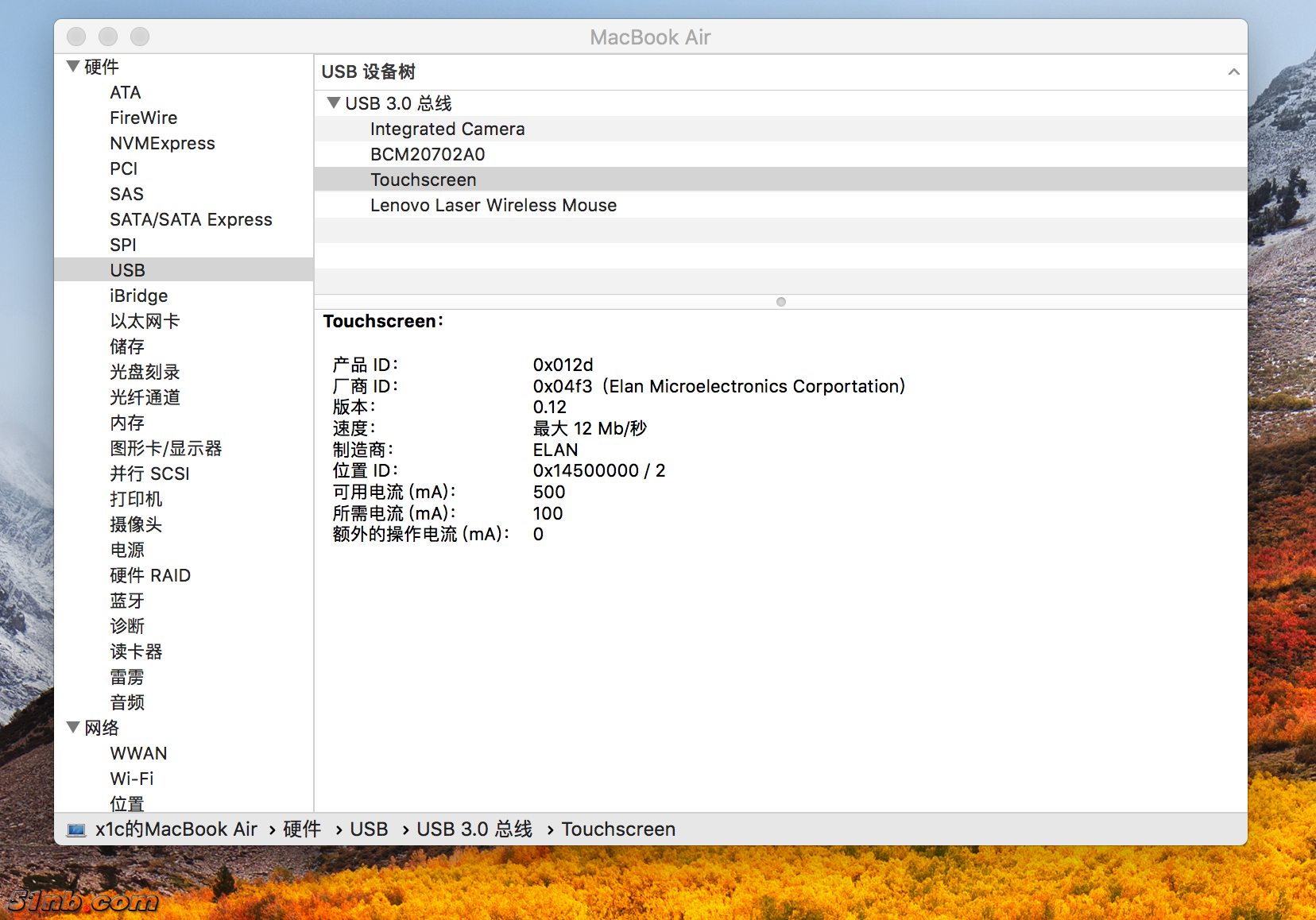Click the computer icon in the path bar
Image resolution: width=1316 pixels, height=920 pixels.
[x=76, y=829]
